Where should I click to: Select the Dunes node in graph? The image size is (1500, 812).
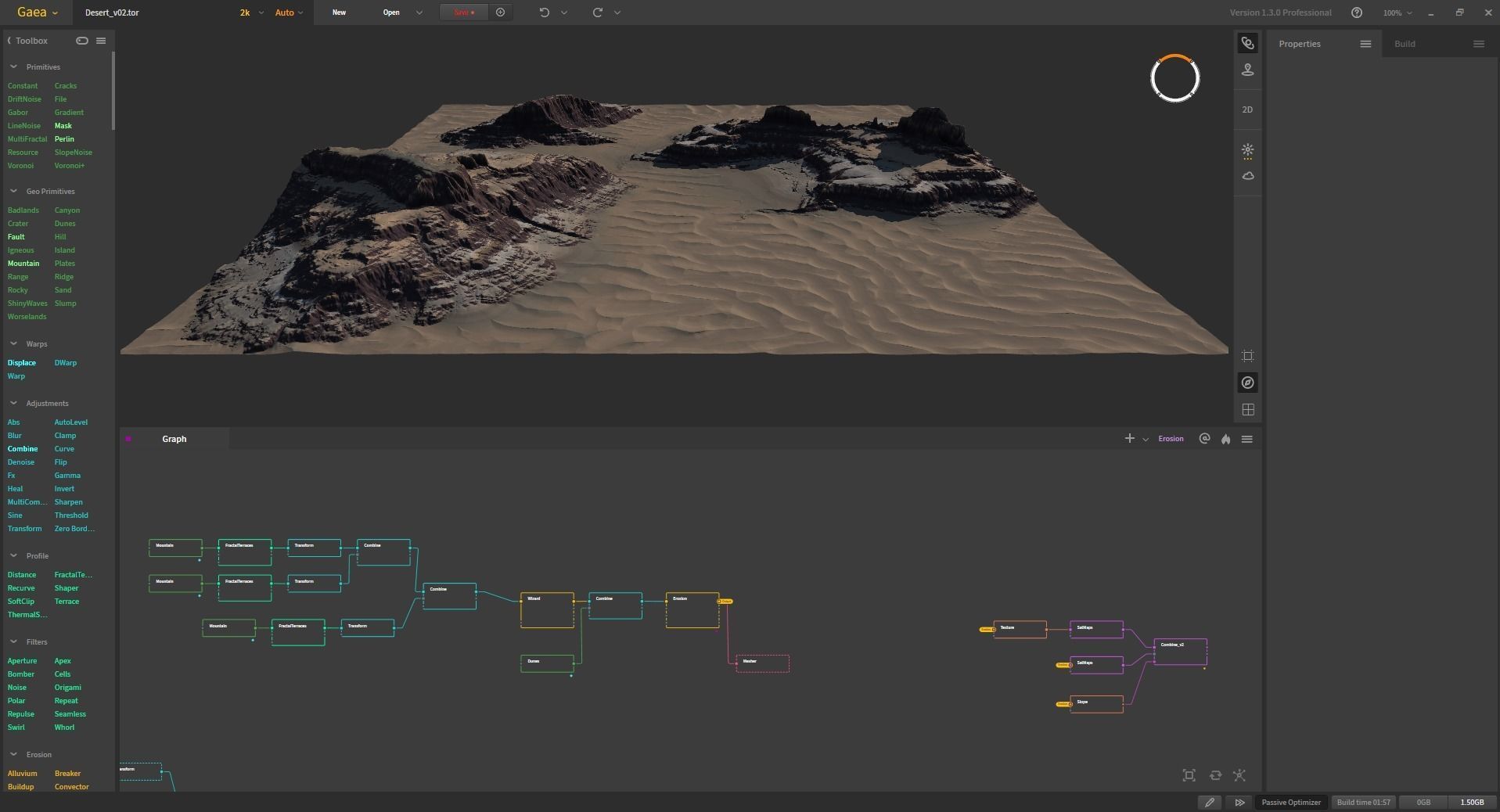coord(547,663)
